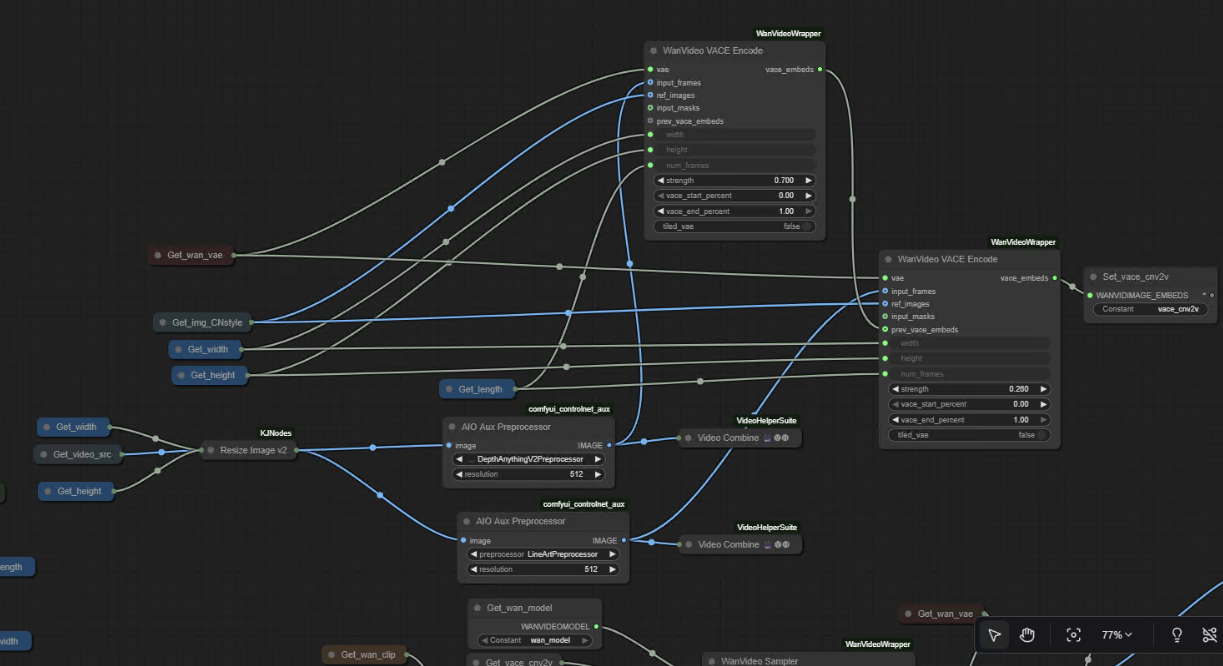Viewport: 1223px width, 666px height.
Task: Activate the select (arrow cursor) mode
Action: point(994,635)
